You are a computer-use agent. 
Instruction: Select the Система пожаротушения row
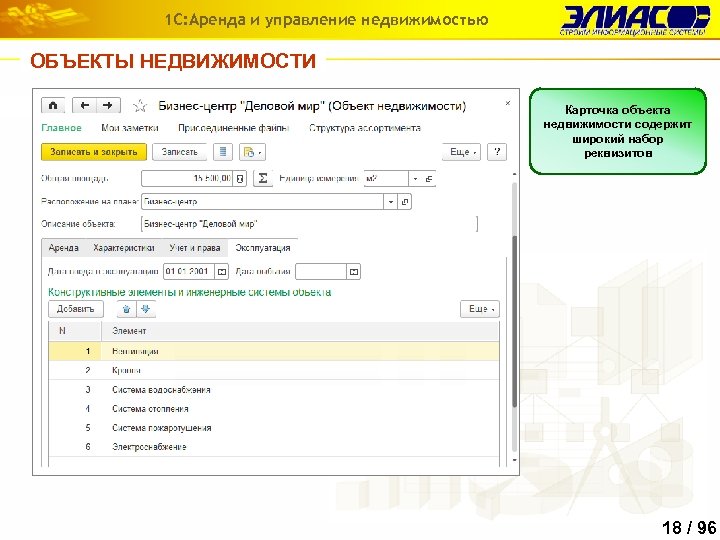pos(274,428)
